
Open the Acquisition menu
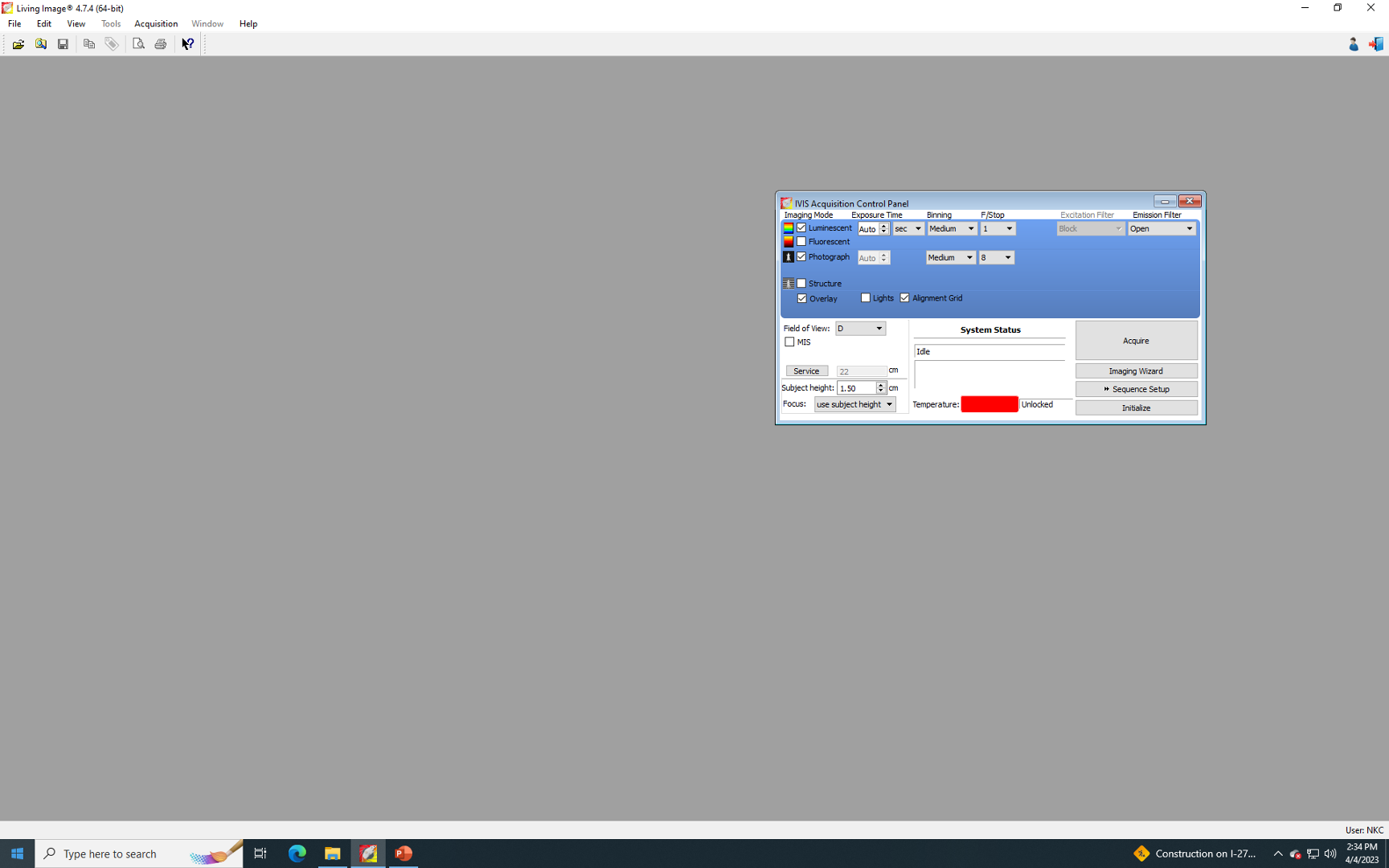[x=156, y=24]
